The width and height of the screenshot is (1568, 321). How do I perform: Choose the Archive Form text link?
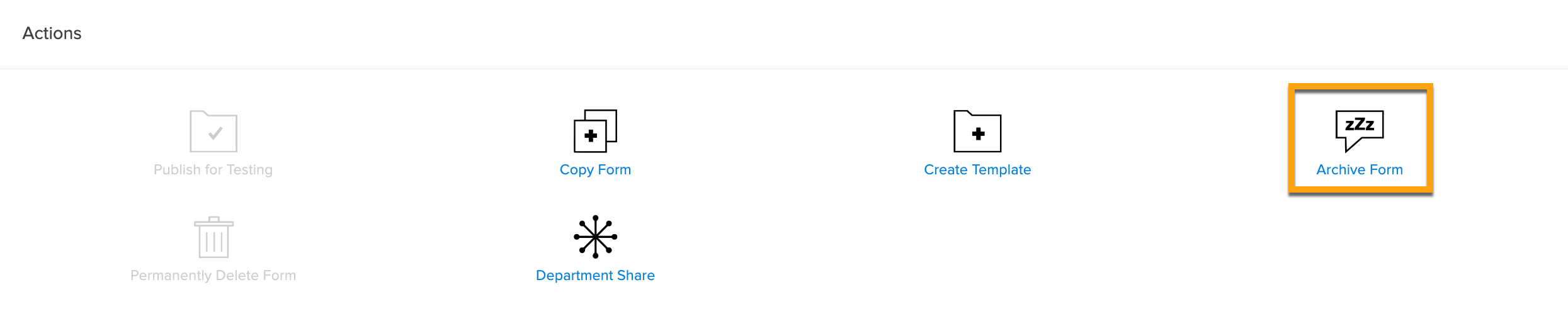[x=1360, y=170]
